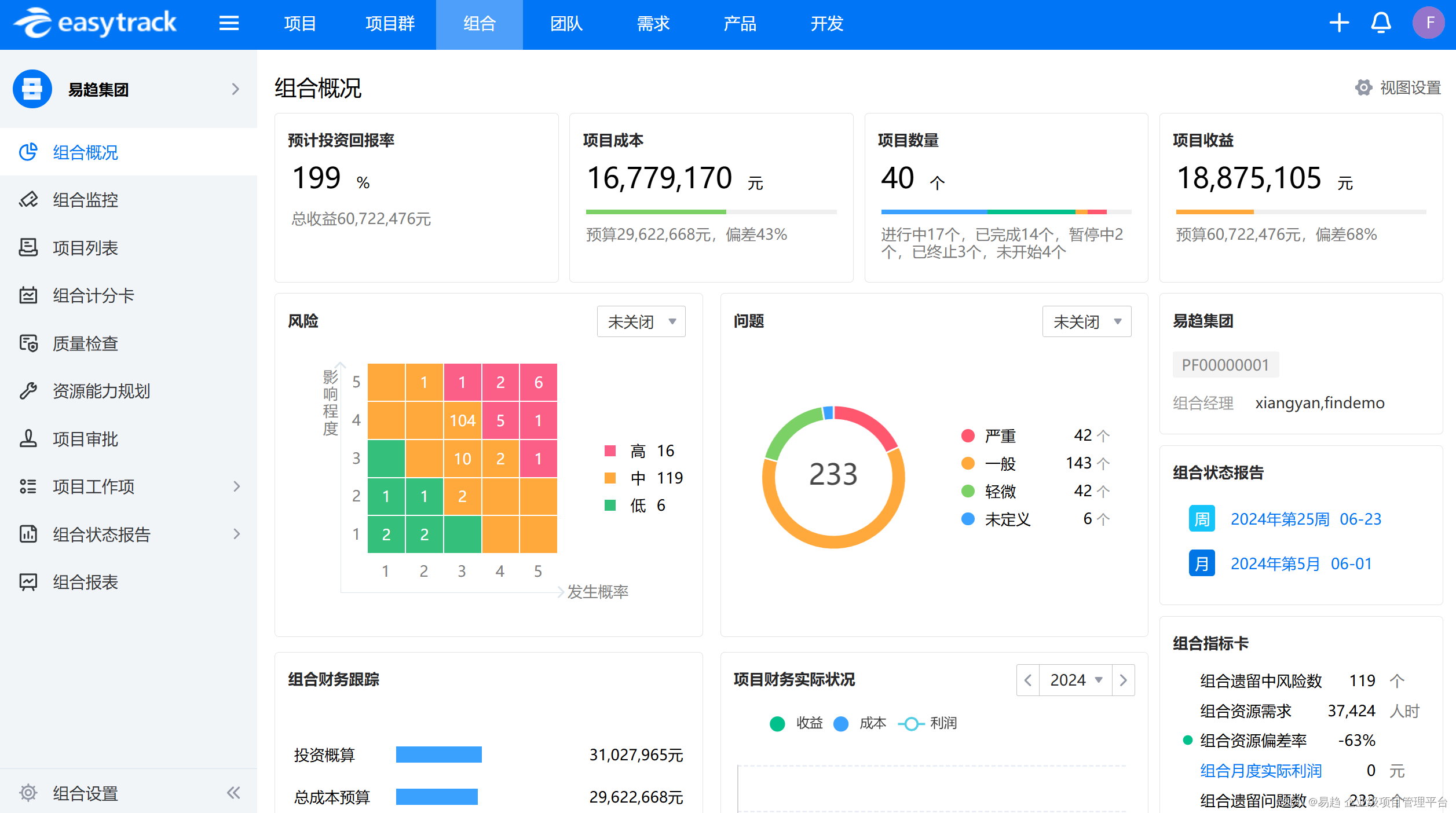Click the 组合概况 pie chart icon
This screenshot has height=813, width=1456.
click(x=28, y=152)
